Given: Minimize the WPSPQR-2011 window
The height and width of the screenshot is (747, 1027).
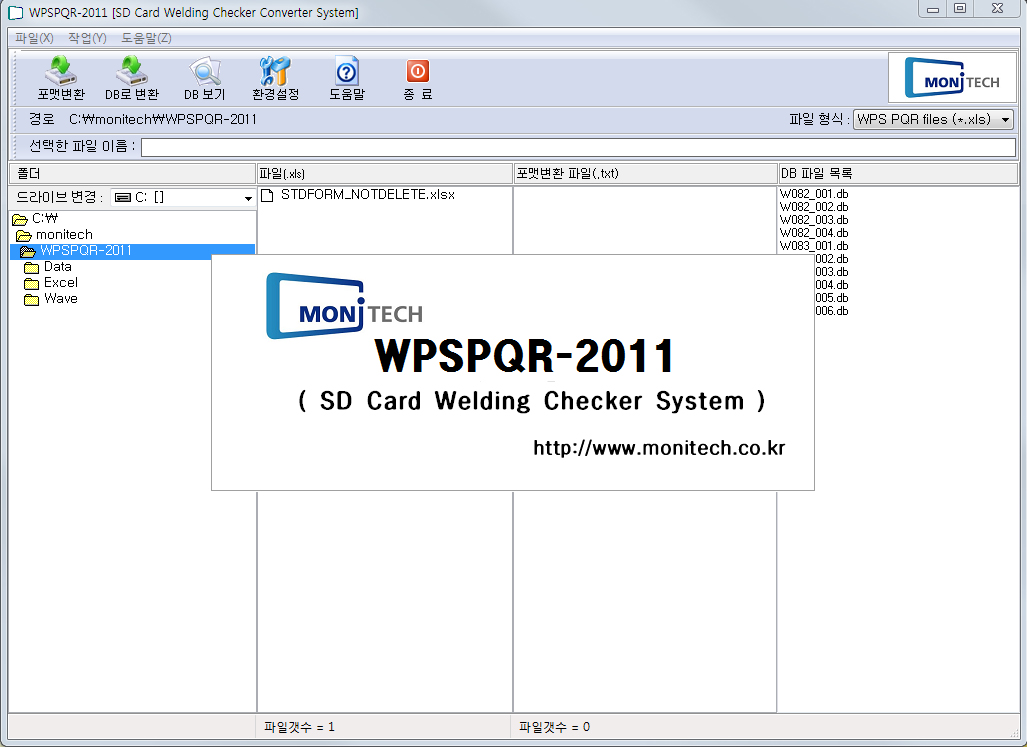Looking at the screenshot, I should 933,9.
